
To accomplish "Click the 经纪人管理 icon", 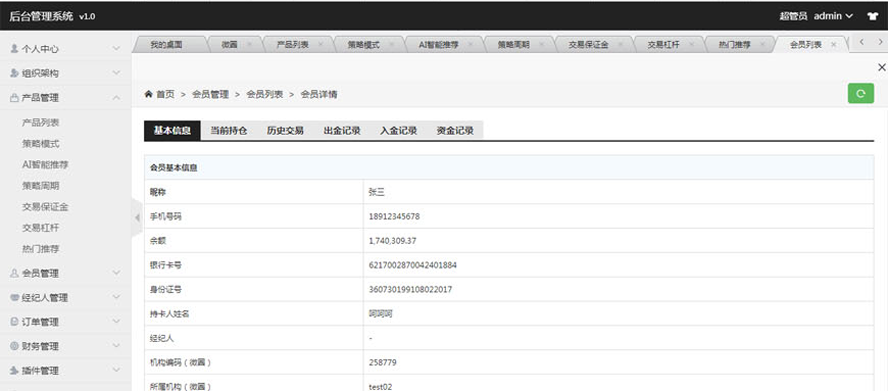I will tap(14, 298).
